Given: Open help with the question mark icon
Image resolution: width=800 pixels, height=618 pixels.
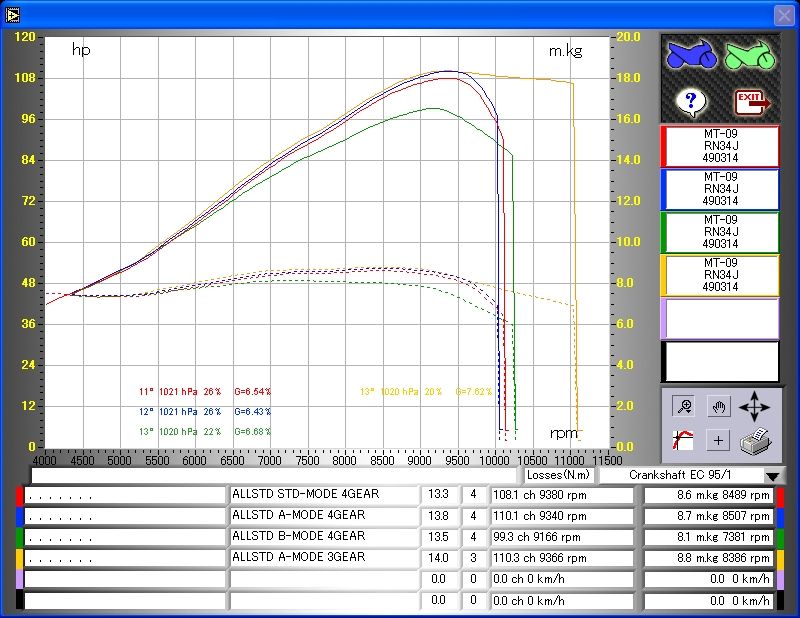Looking at the screenshot, I should (691, 102).
